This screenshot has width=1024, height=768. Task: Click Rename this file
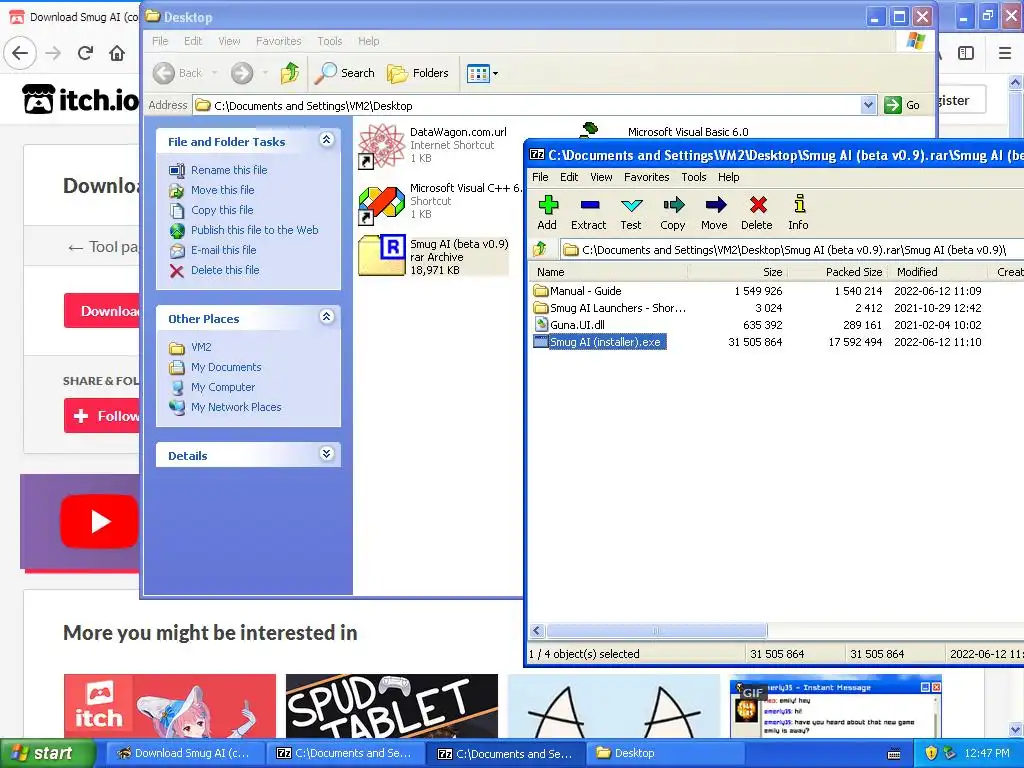point(229,170)
